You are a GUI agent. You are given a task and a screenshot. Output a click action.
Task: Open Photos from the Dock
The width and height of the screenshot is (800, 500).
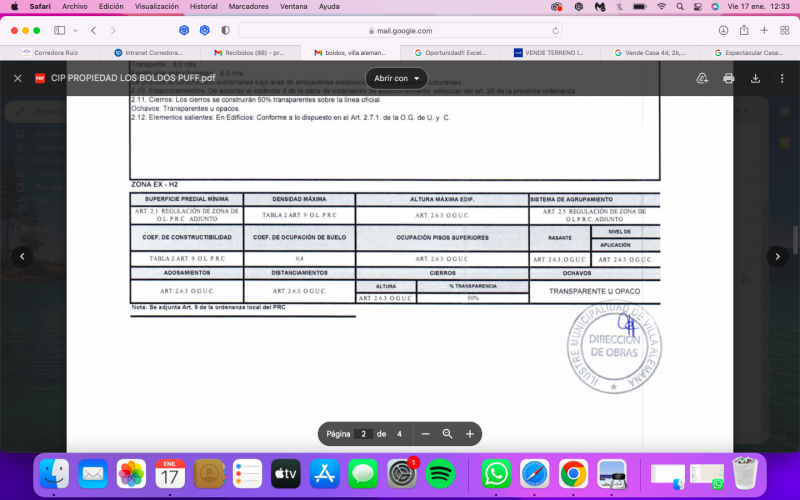point(131,474)
